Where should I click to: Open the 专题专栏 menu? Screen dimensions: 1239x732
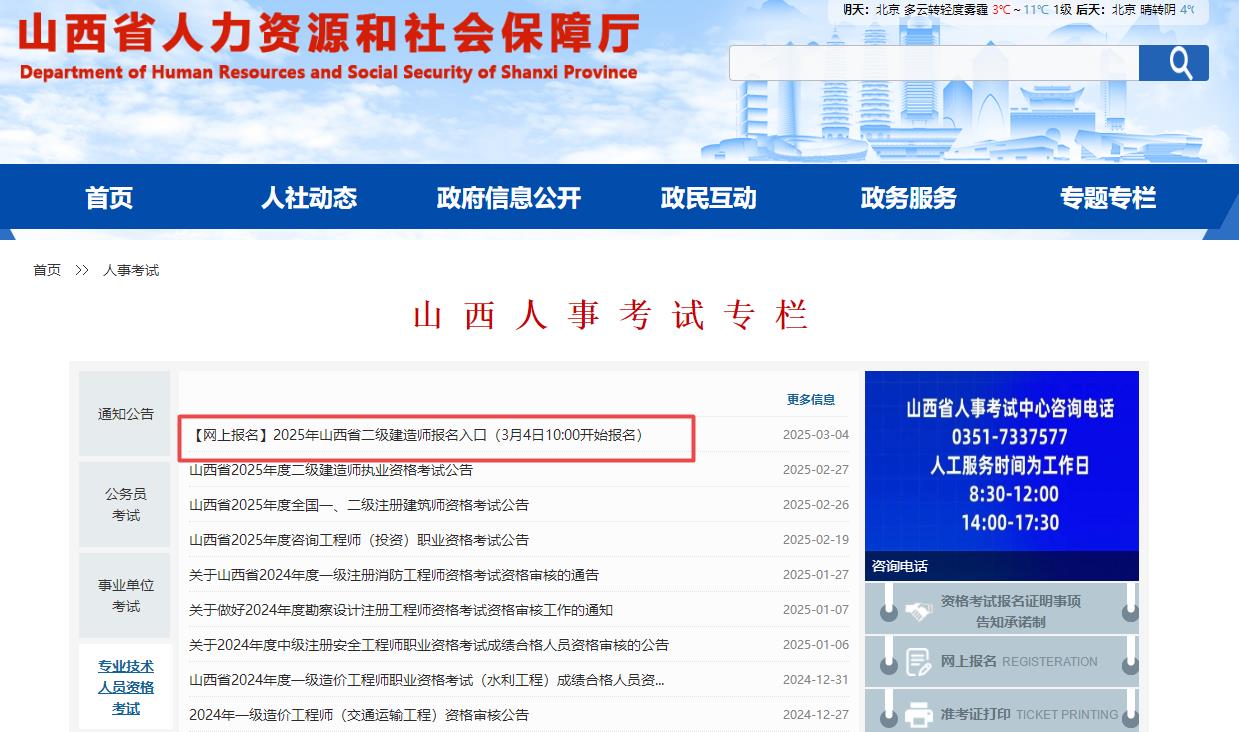click(1108, 198)
